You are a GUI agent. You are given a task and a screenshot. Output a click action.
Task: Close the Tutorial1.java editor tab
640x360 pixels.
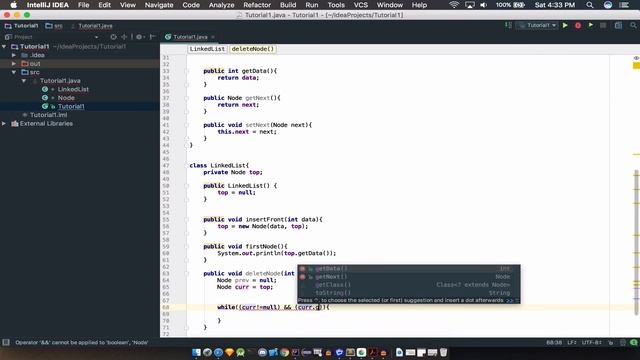click(213, 37)
